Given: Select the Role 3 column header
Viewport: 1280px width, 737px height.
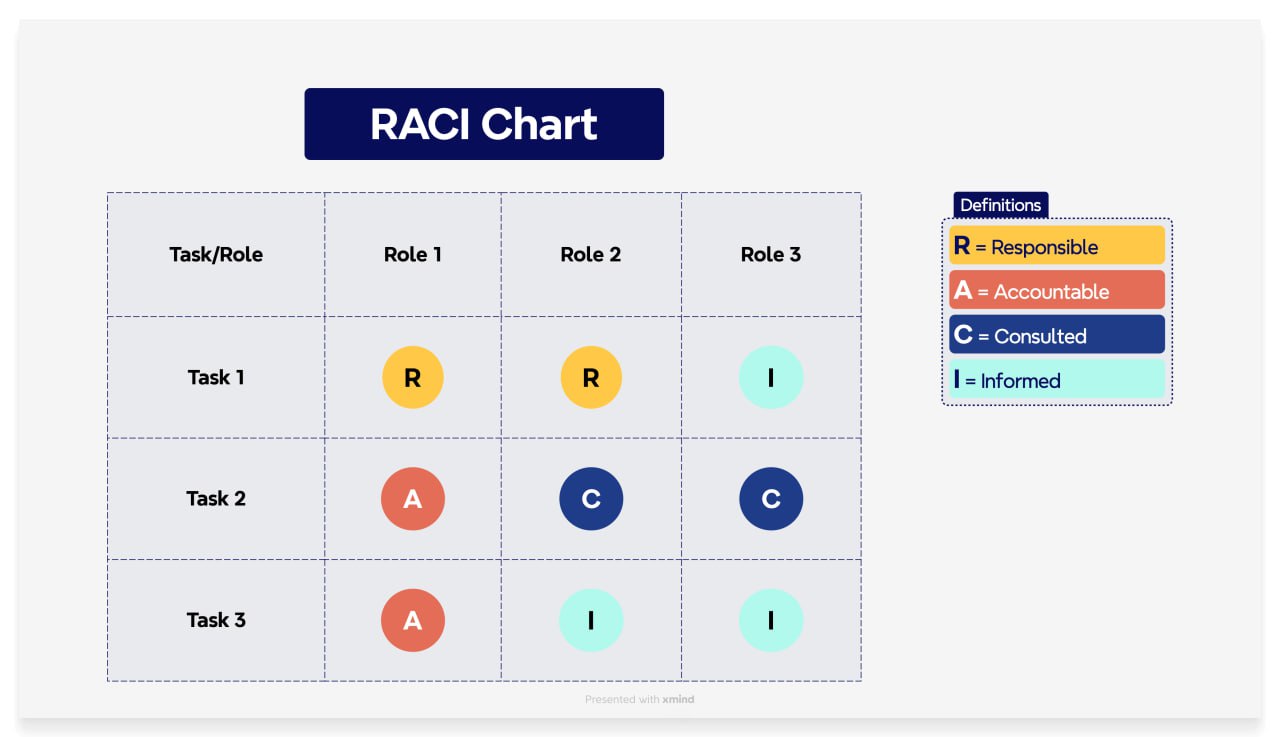Looking at the screenshot, I should pyautogui.click(x=771, y=254).
